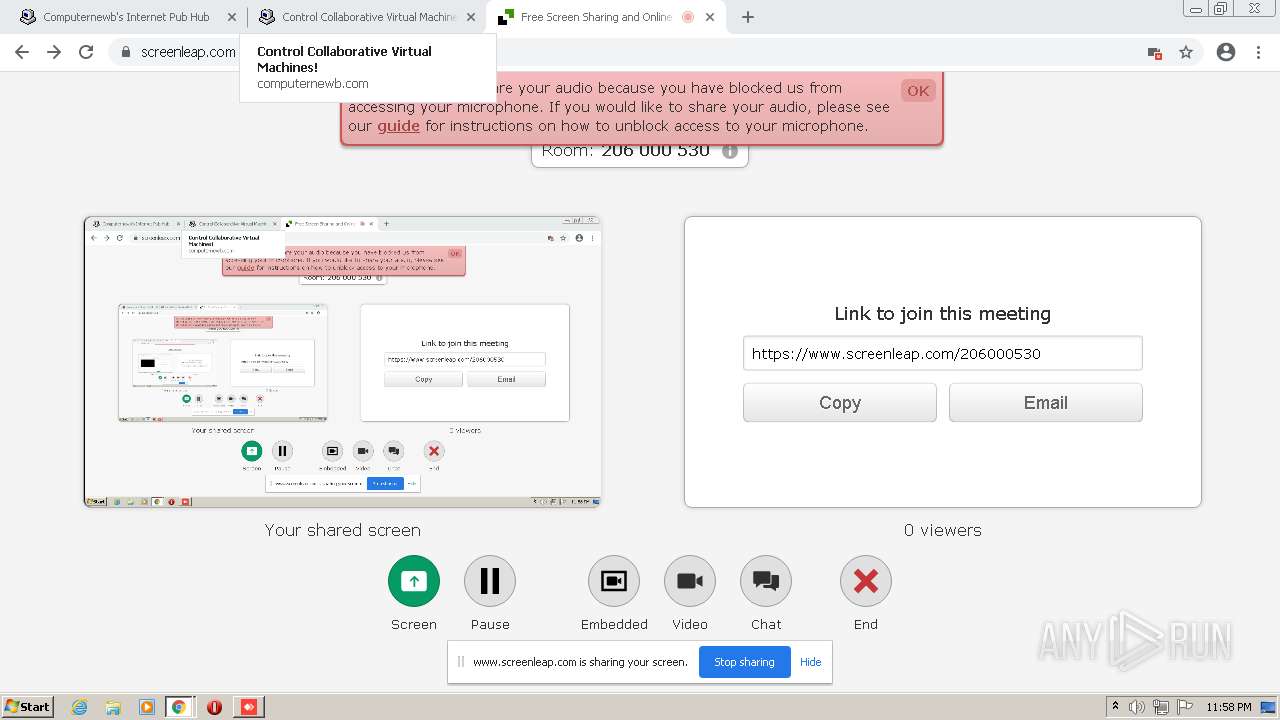Bookmark this page with star icon

tap(1186, 52)
